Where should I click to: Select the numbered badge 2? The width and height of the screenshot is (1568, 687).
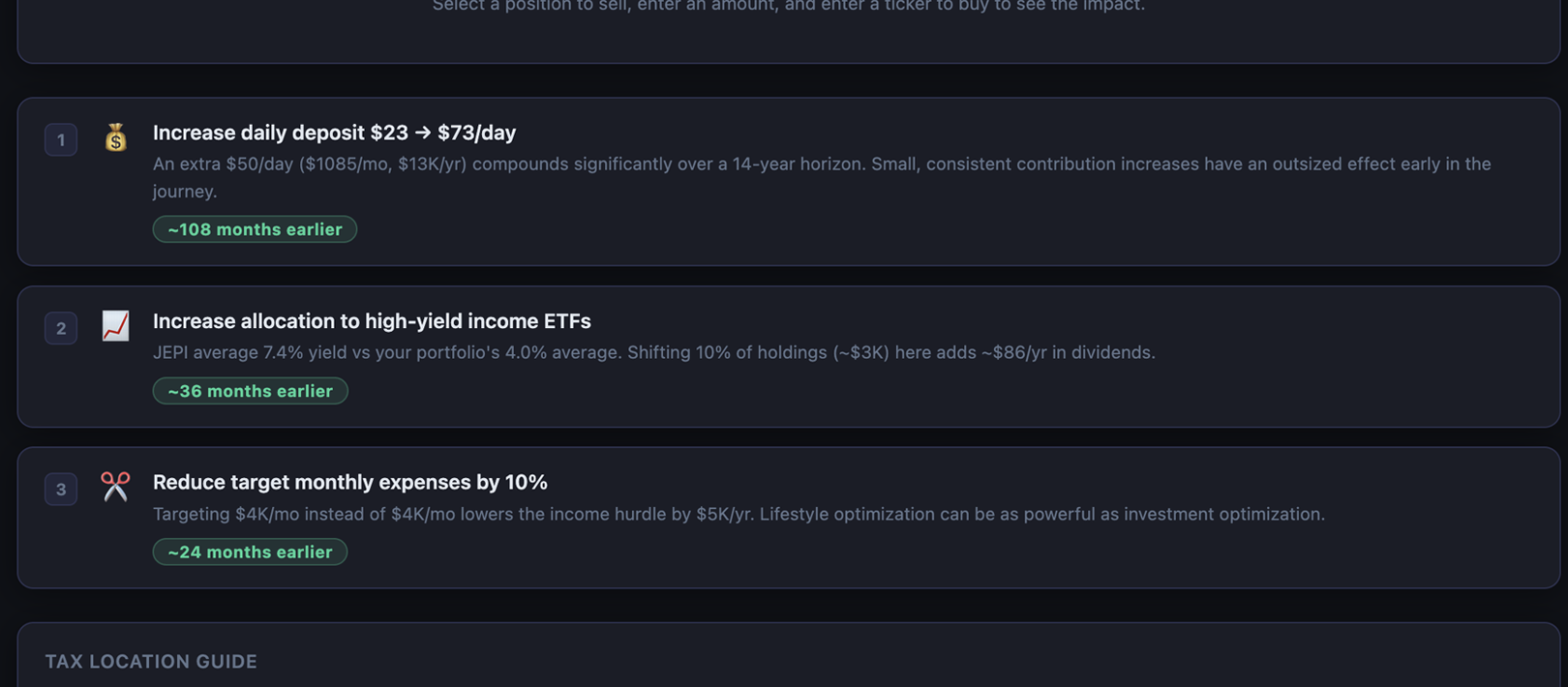(60, 327)
